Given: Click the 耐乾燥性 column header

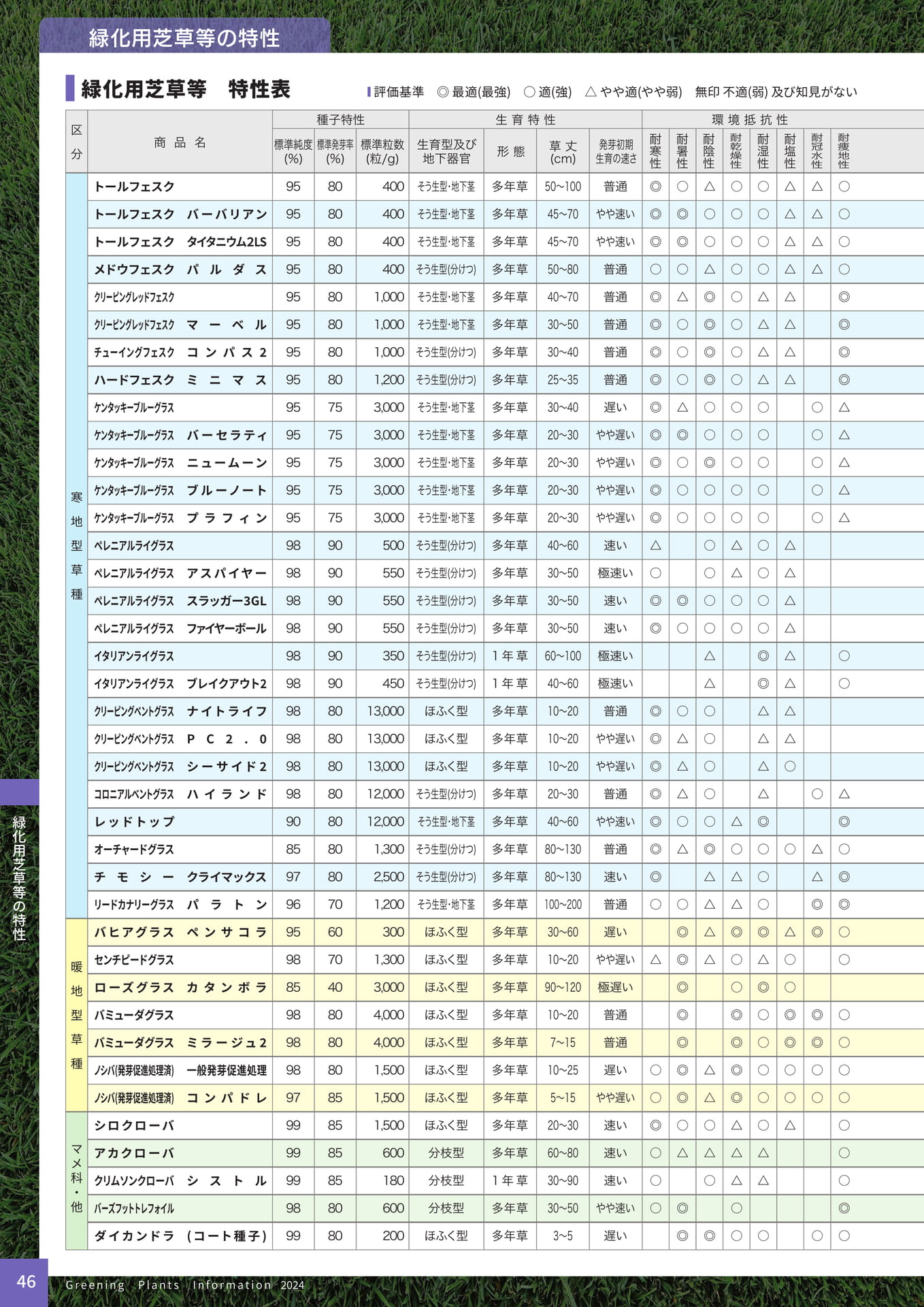Looking at the screenshot, I should point(736,151).
